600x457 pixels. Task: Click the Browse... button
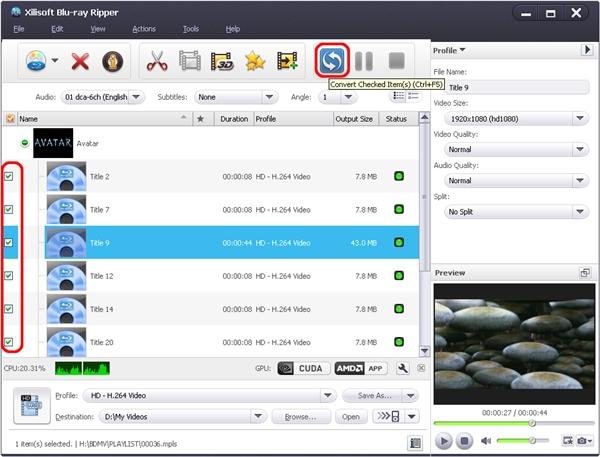pos(300,416)
